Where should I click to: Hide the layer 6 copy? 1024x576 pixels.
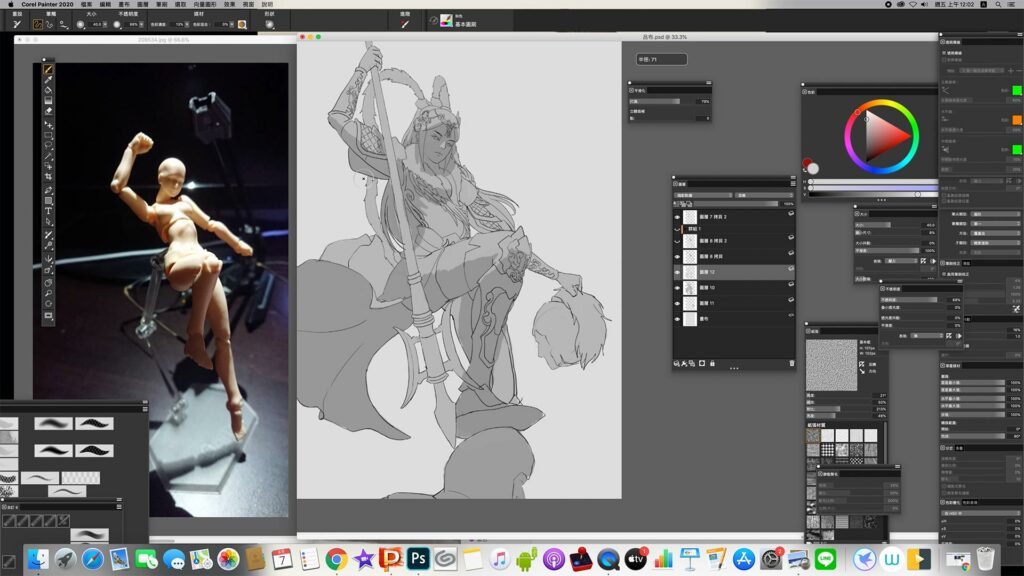(x=677, y=256)
